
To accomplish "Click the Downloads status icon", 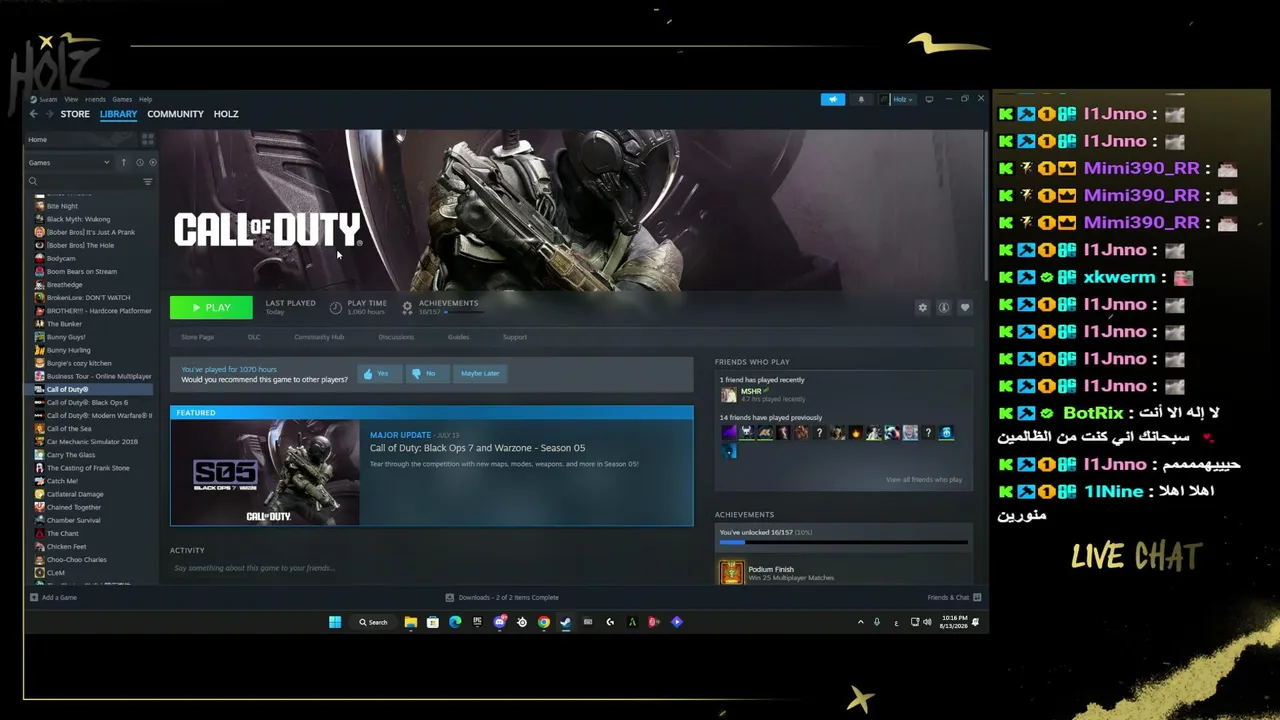I will 450,597.
